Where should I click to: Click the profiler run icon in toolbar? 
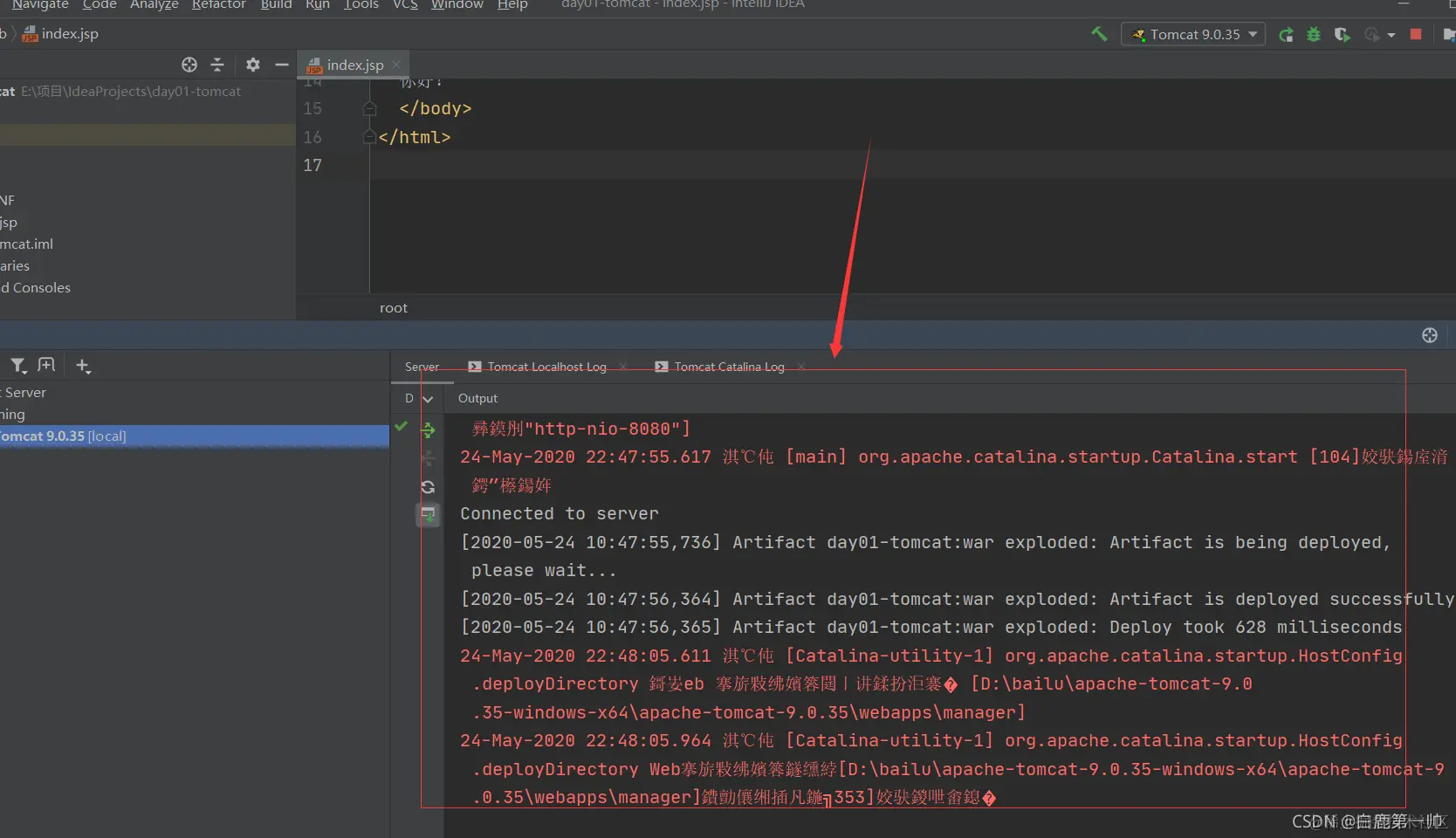pyautogui.click(x=1372, y=35)
